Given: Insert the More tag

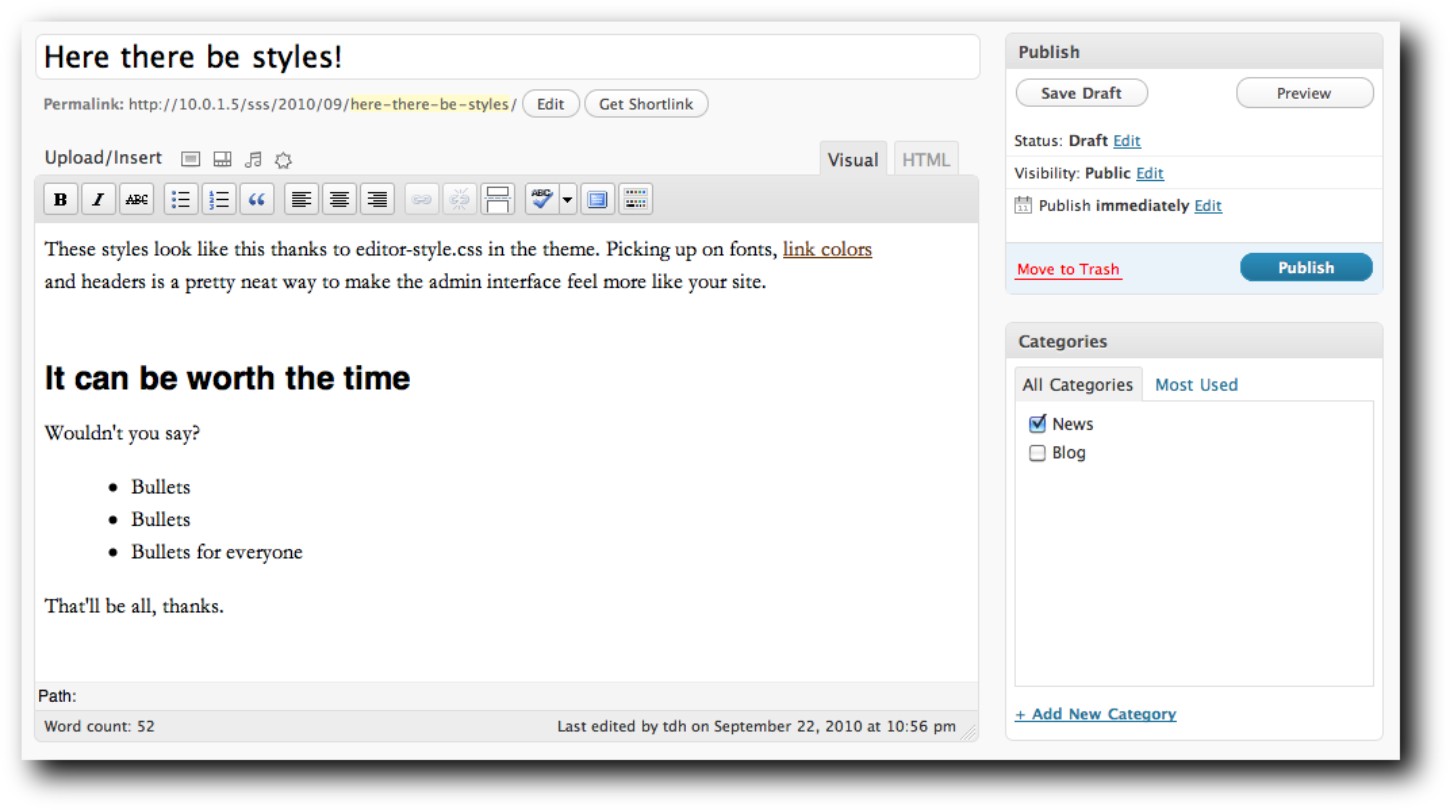Looking at the screenshot, I should pyautogui.click(x=498, y=199).
